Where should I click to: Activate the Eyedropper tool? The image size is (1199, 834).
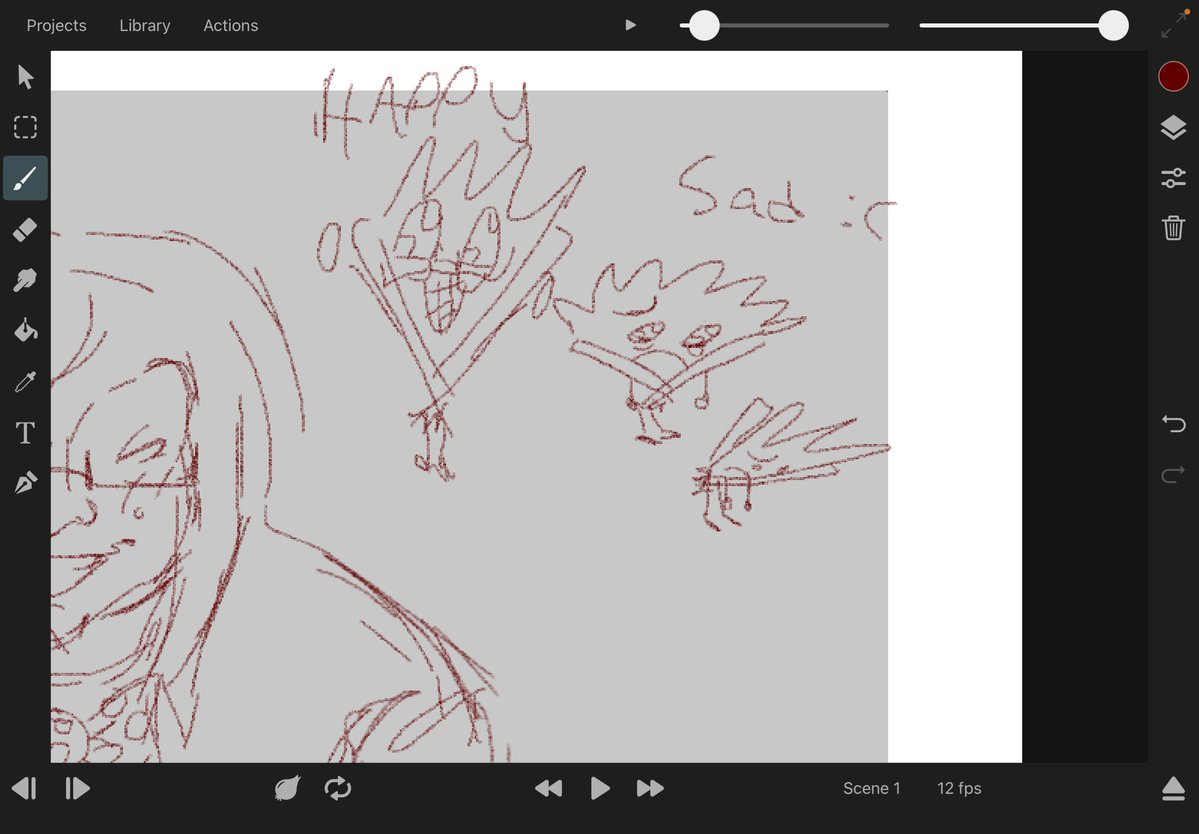25,381
